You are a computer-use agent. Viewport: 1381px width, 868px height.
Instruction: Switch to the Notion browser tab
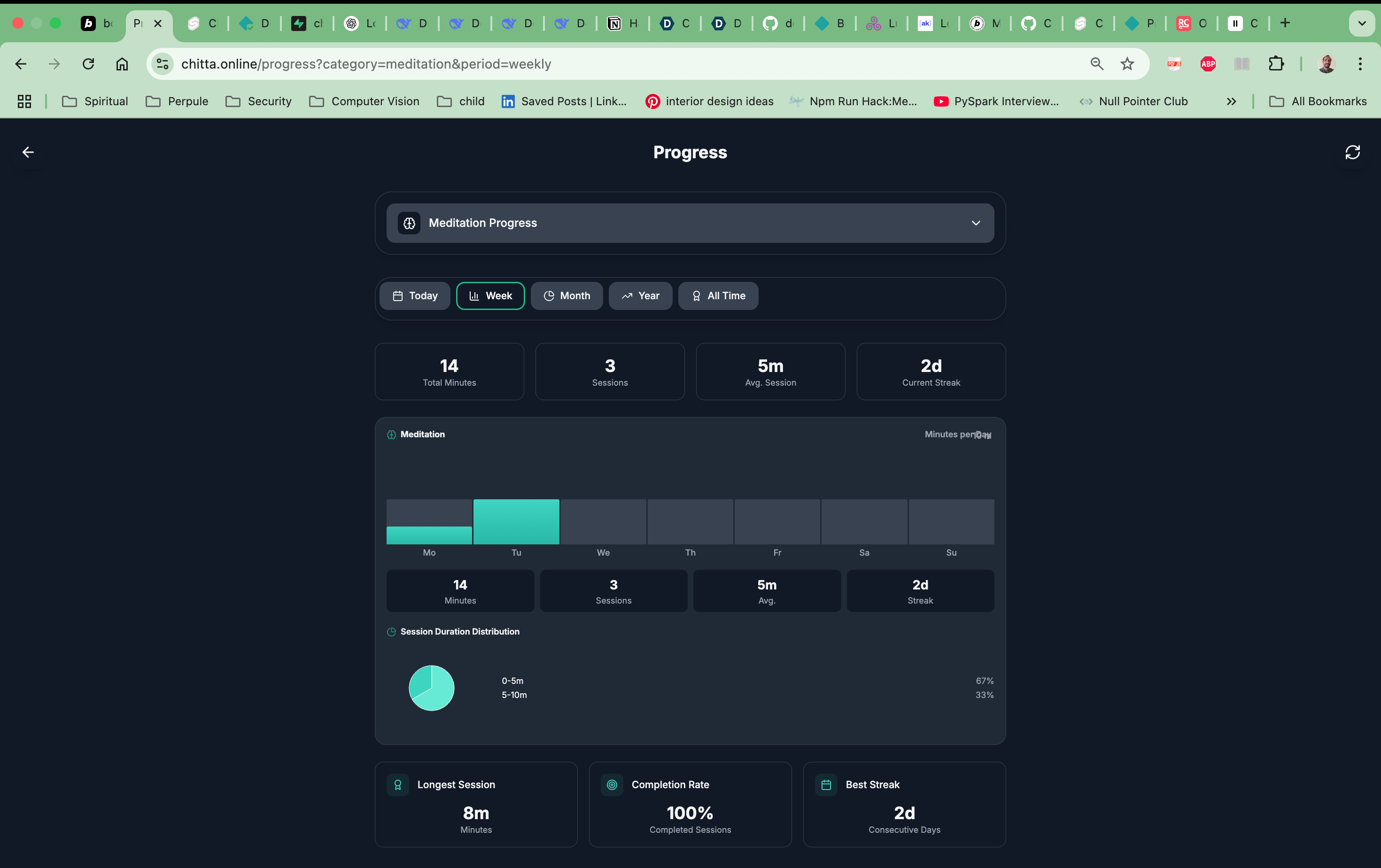click(x=622, y=23)
